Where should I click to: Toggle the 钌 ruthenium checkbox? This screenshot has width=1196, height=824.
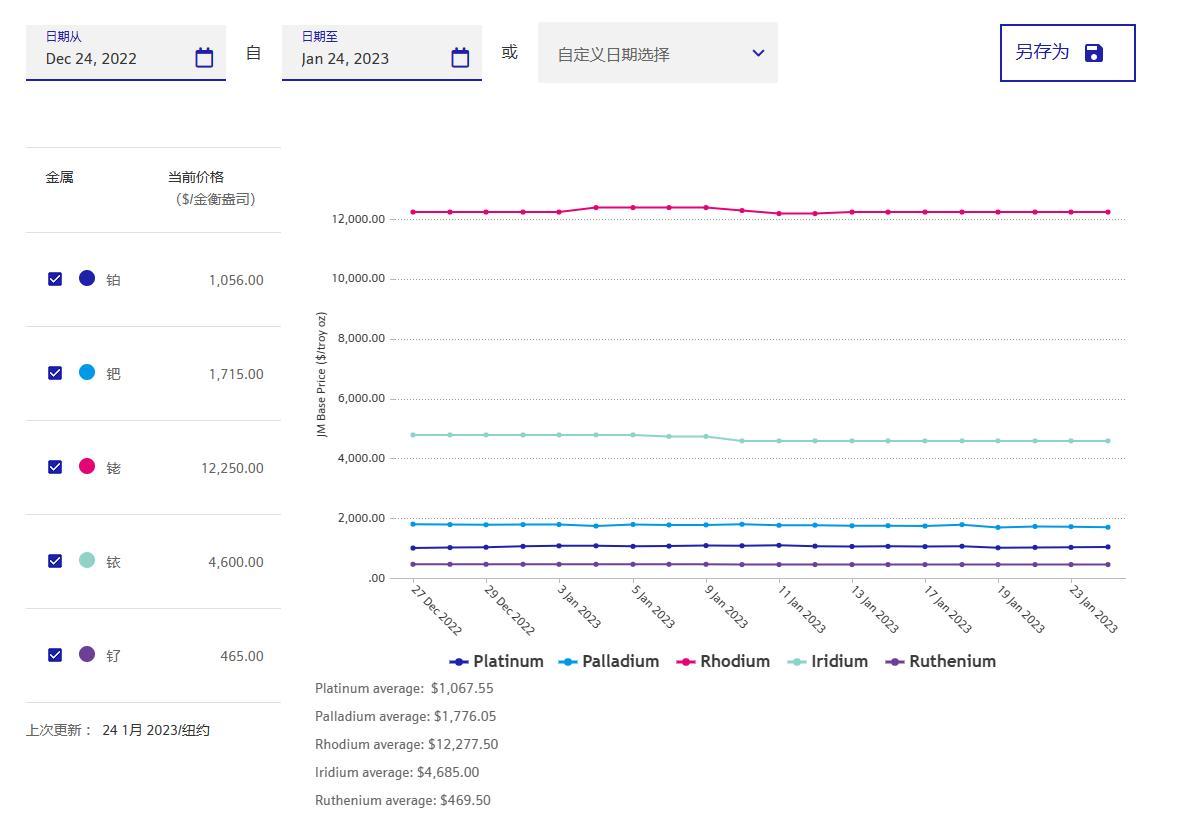point(55,655)
